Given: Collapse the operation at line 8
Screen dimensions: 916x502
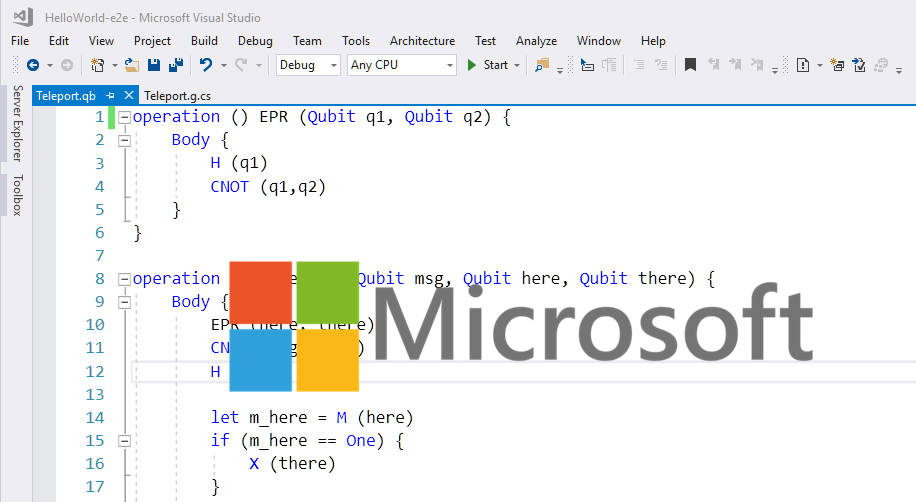Looking at the screenshot, I should point(124,279).
